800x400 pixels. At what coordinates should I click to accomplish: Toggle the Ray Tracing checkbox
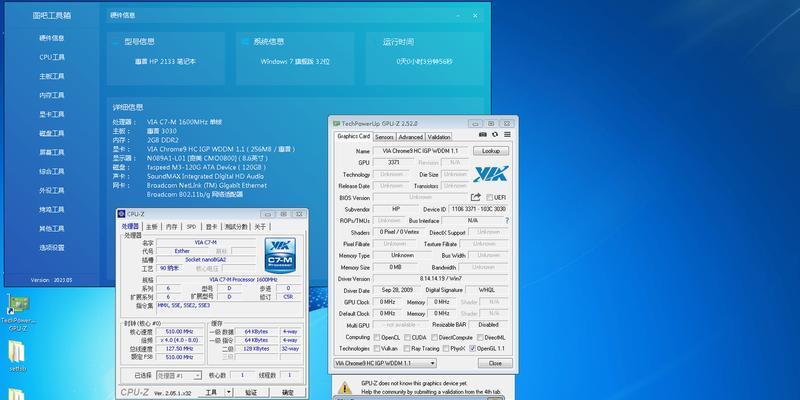tap(407, 348)
